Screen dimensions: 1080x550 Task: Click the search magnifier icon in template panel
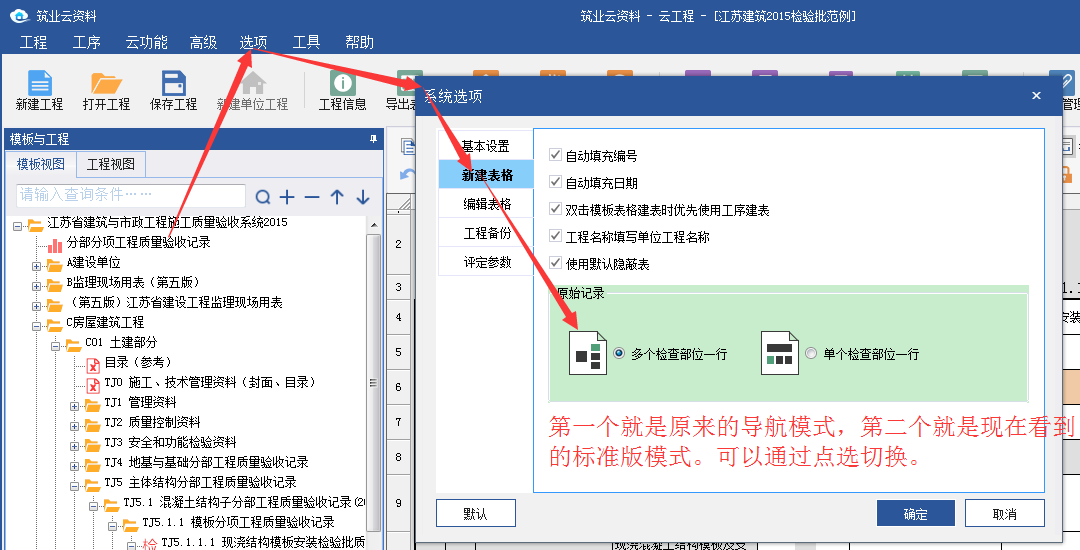click(x=263, y=197)
